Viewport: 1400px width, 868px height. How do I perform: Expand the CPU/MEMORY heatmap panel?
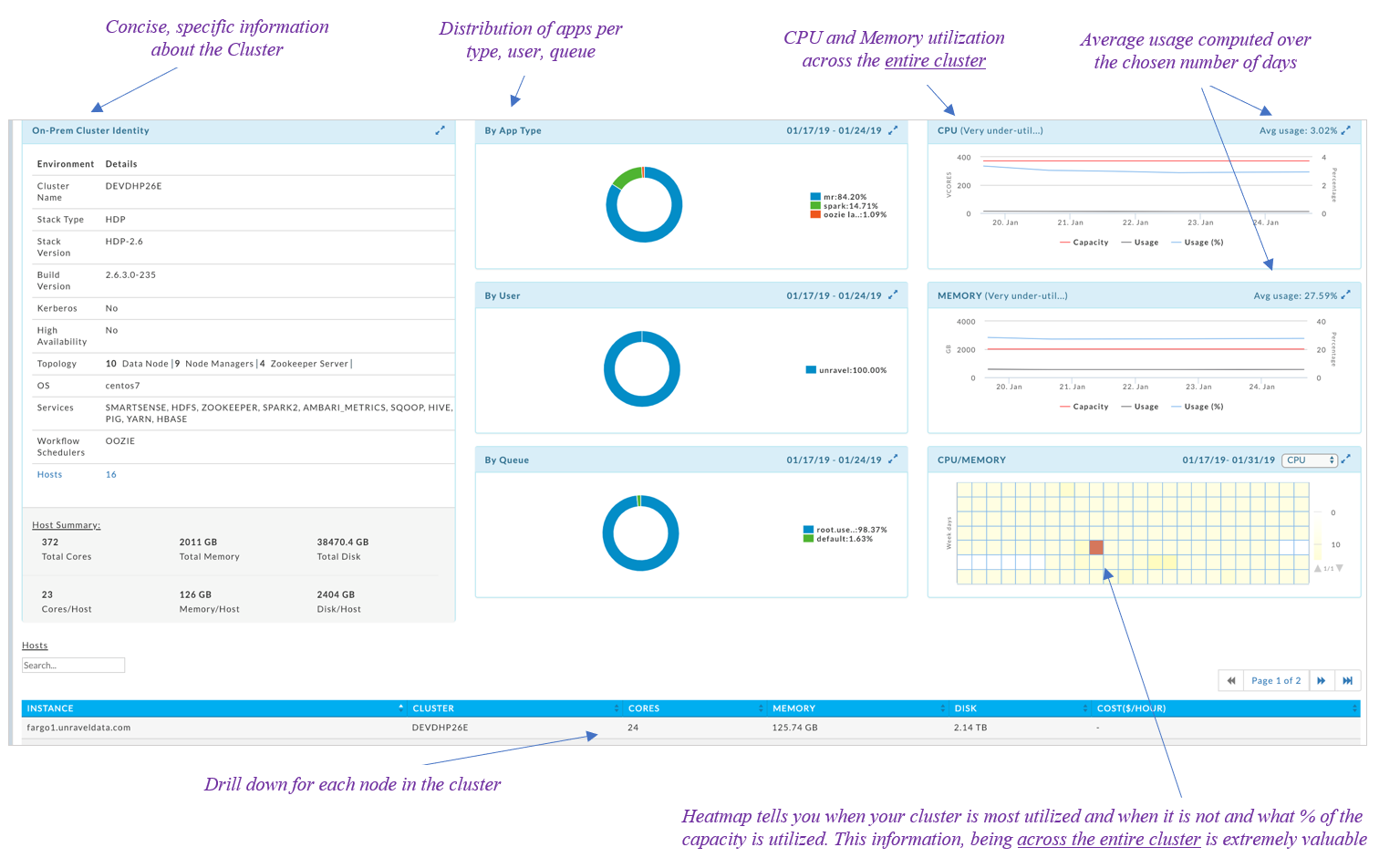[x=1346, y=459]
